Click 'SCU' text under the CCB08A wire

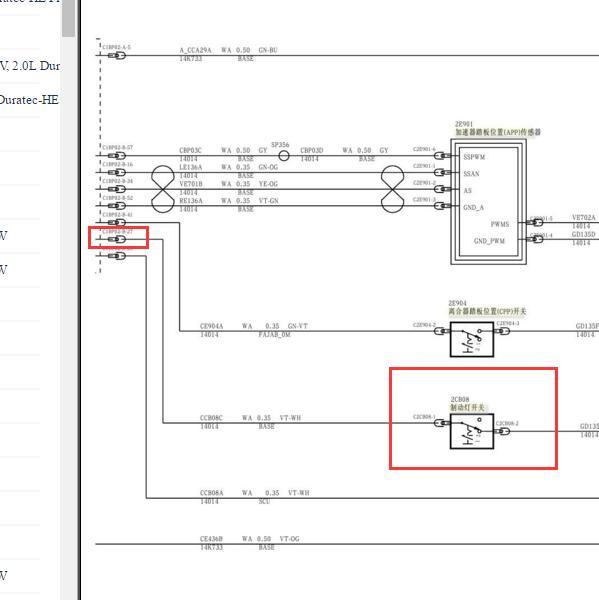[x=264, y=501]
